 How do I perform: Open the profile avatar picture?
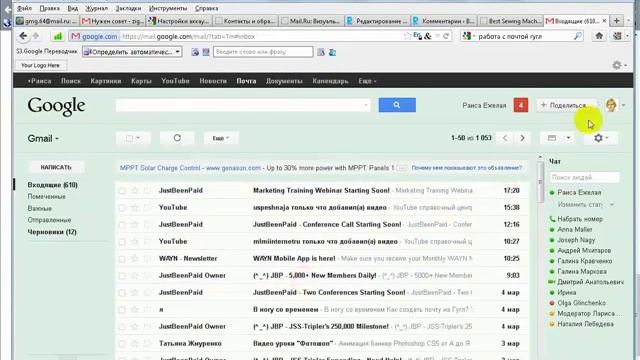pyautogui.click(x=611, y=105)
